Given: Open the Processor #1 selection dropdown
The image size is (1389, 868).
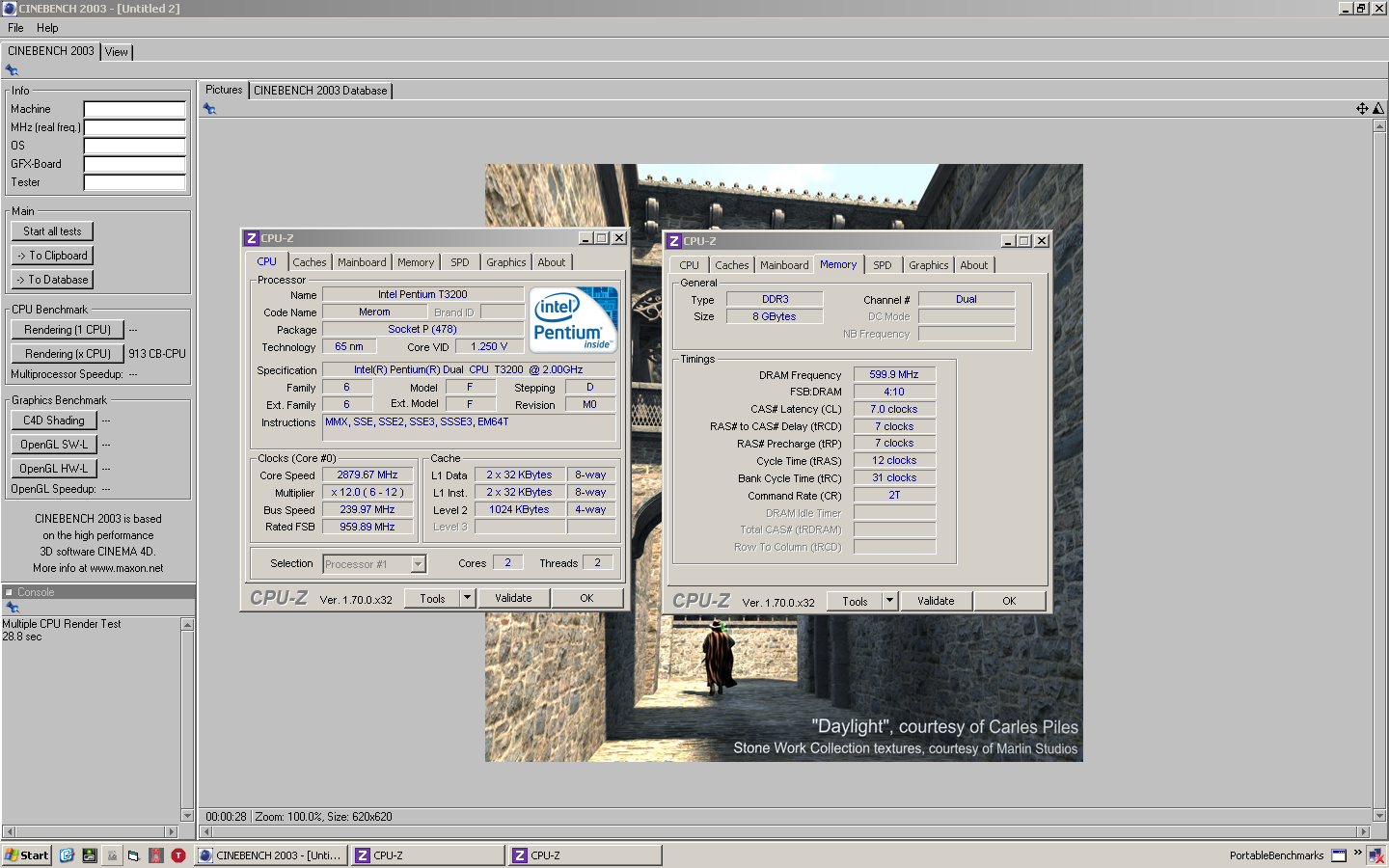Looking at the screenshot, I should pyautogui.click(x=419, y=564).
